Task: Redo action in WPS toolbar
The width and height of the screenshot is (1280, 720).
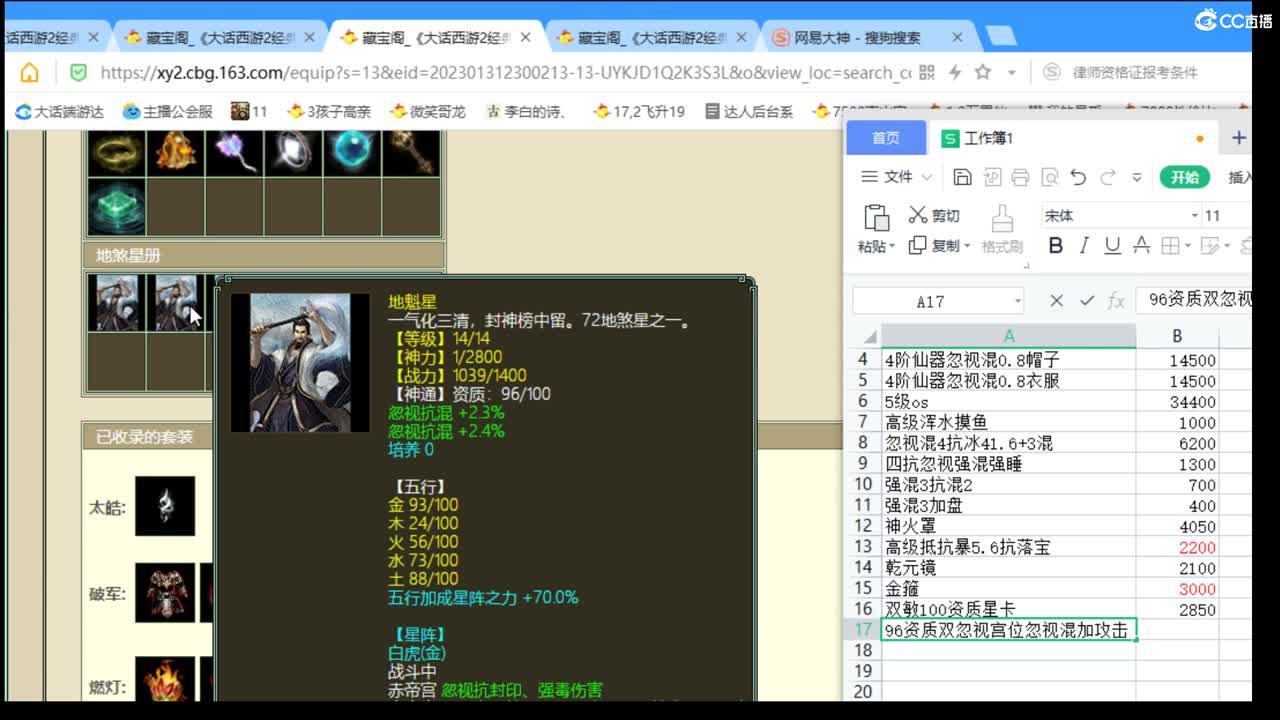Action: coord(1108,177)
